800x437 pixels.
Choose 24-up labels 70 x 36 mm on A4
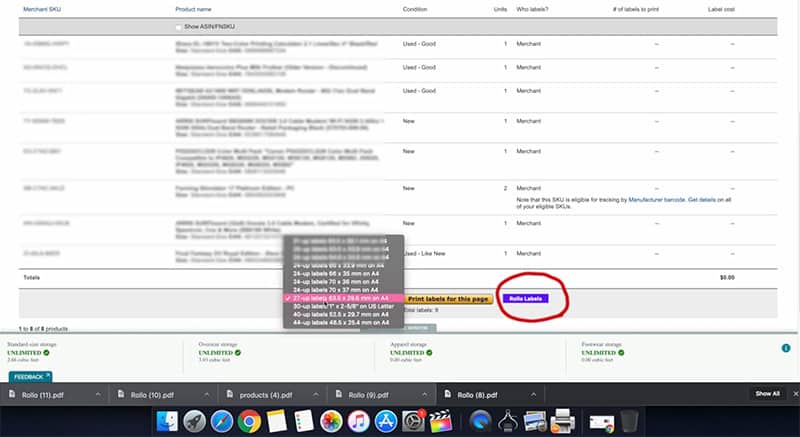click(343, 282)
